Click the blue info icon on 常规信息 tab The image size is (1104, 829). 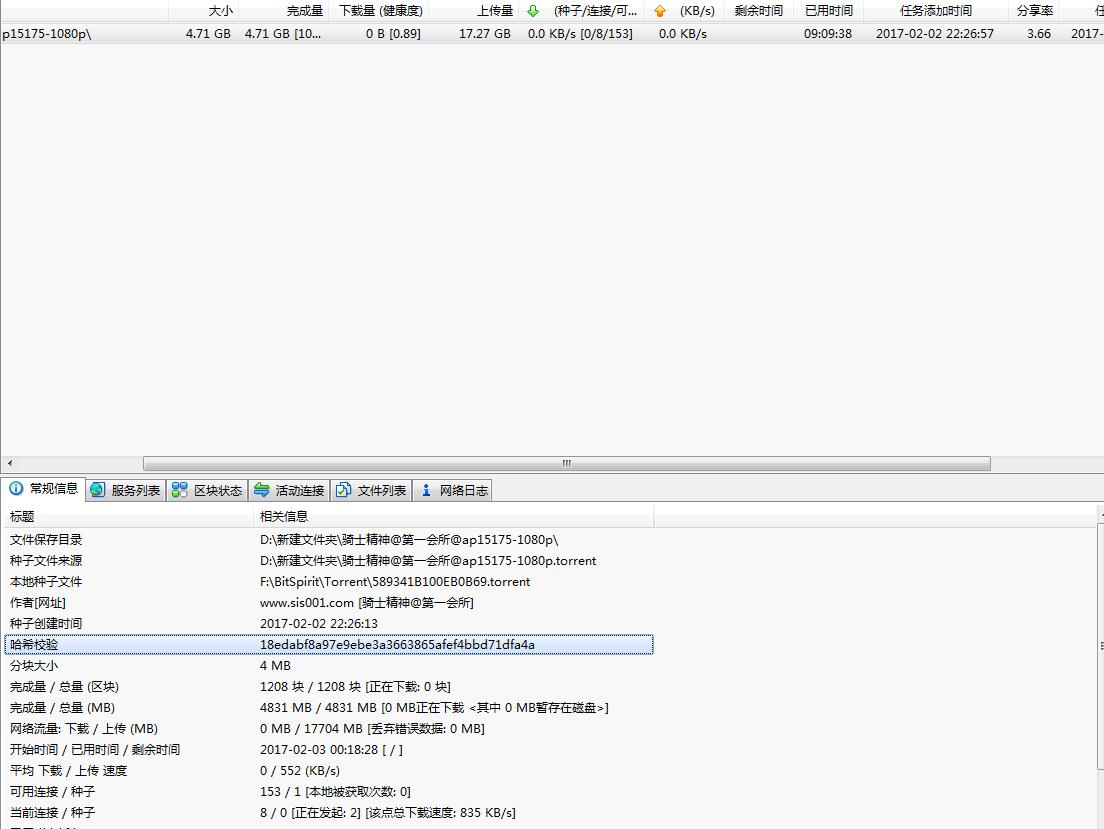click(x=16, y=489)
